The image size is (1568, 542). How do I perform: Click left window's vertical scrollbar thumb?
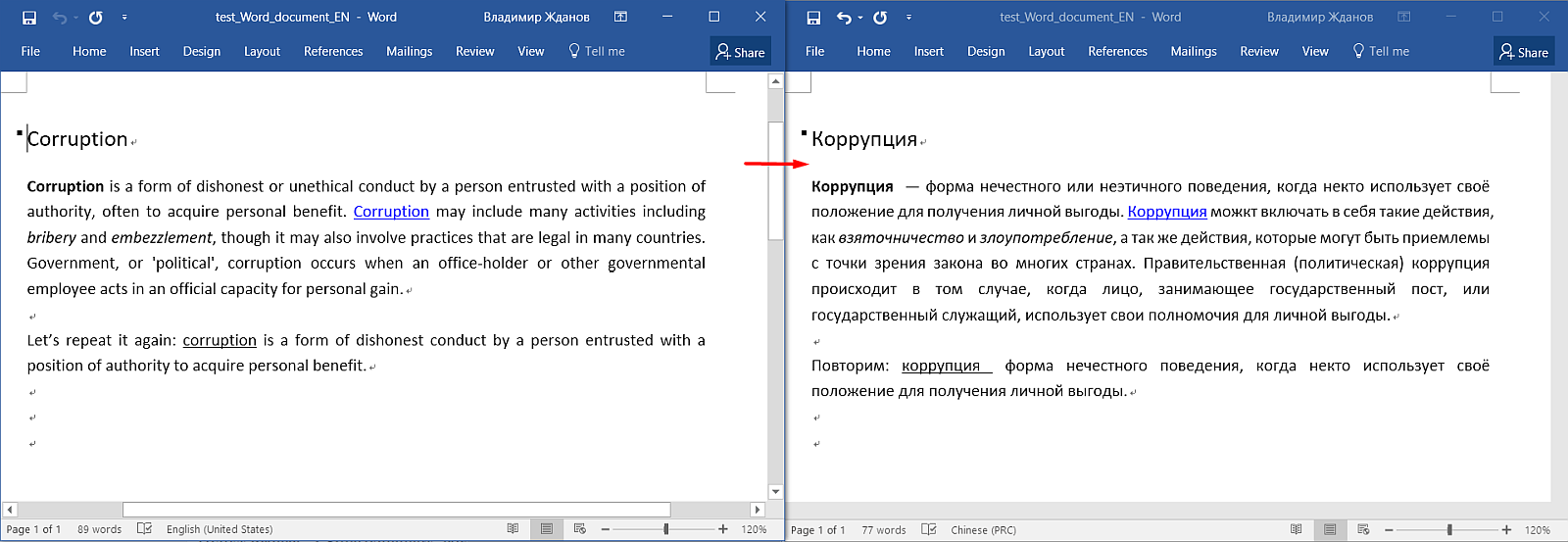[x=776, y=180]
